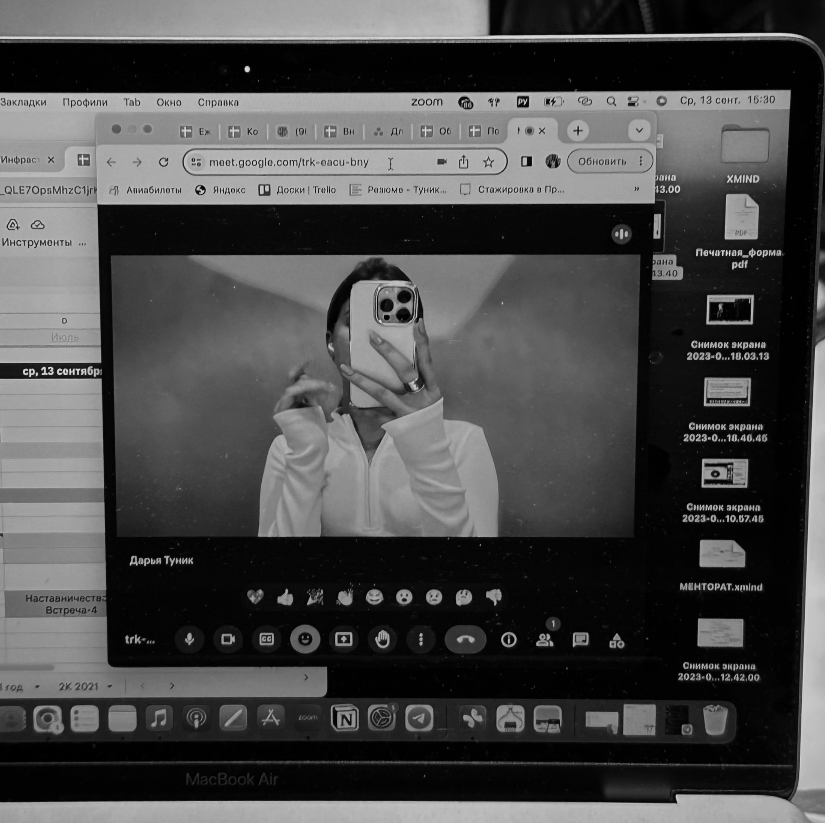
Task: Send thinking face reaction
Action: coord(464,597)
